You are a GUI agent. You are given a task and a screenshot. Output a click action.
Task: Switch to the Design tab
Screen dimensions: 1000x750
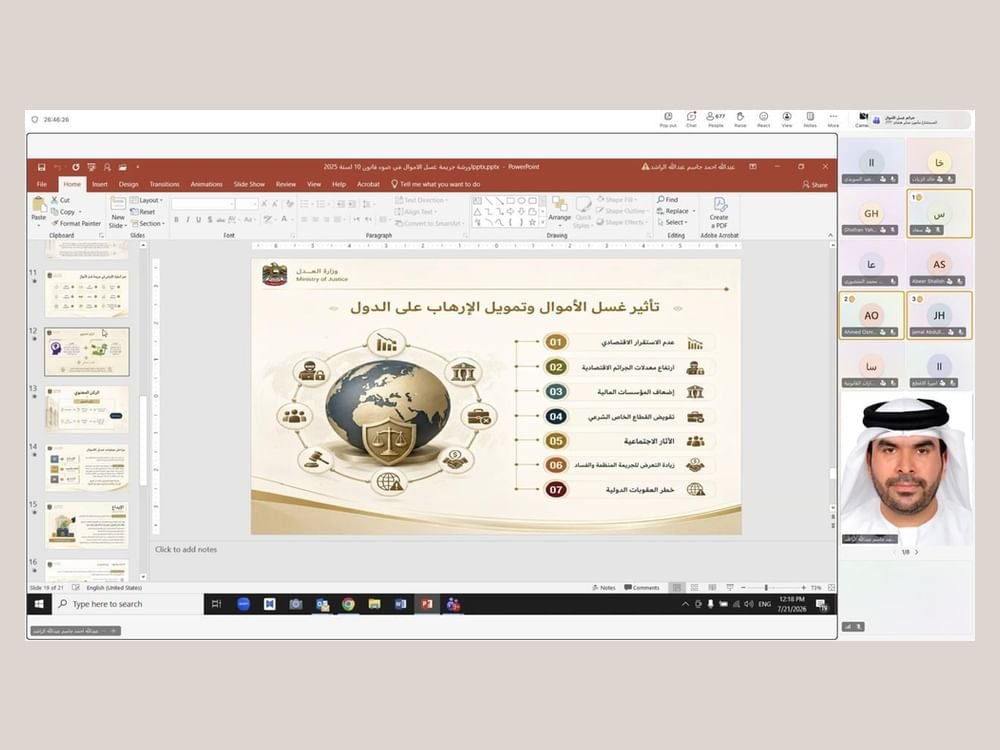[128, 184]
